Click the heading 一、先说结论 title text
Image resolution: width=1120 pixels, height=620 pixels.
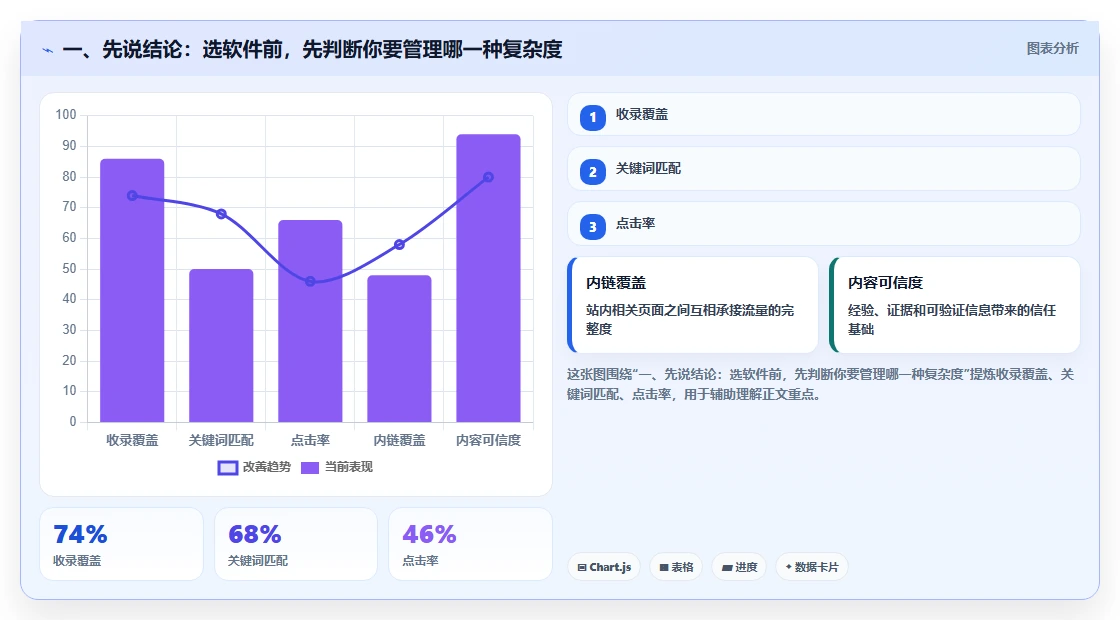coord(312,50)
